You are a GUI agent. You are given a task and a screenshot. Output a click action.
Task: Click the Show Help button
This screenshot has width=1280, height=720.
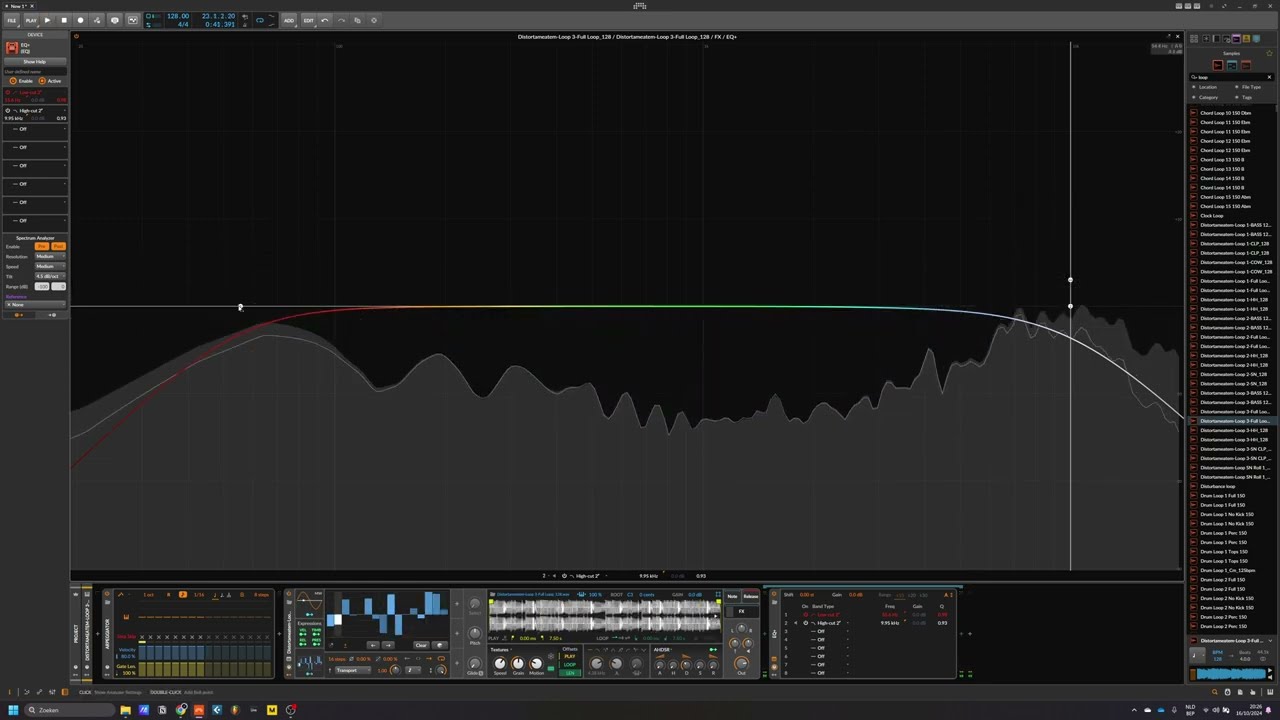pyautogui.click(x=35, y=62)
